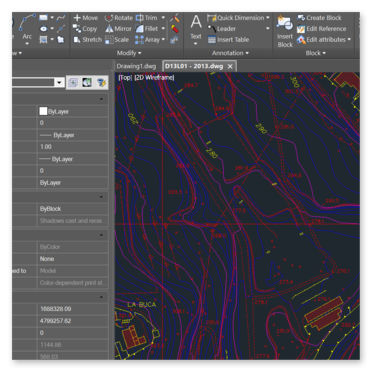The image size is (370, 370).
Task: Click Insert Table
Action: [x=228, y=40]
